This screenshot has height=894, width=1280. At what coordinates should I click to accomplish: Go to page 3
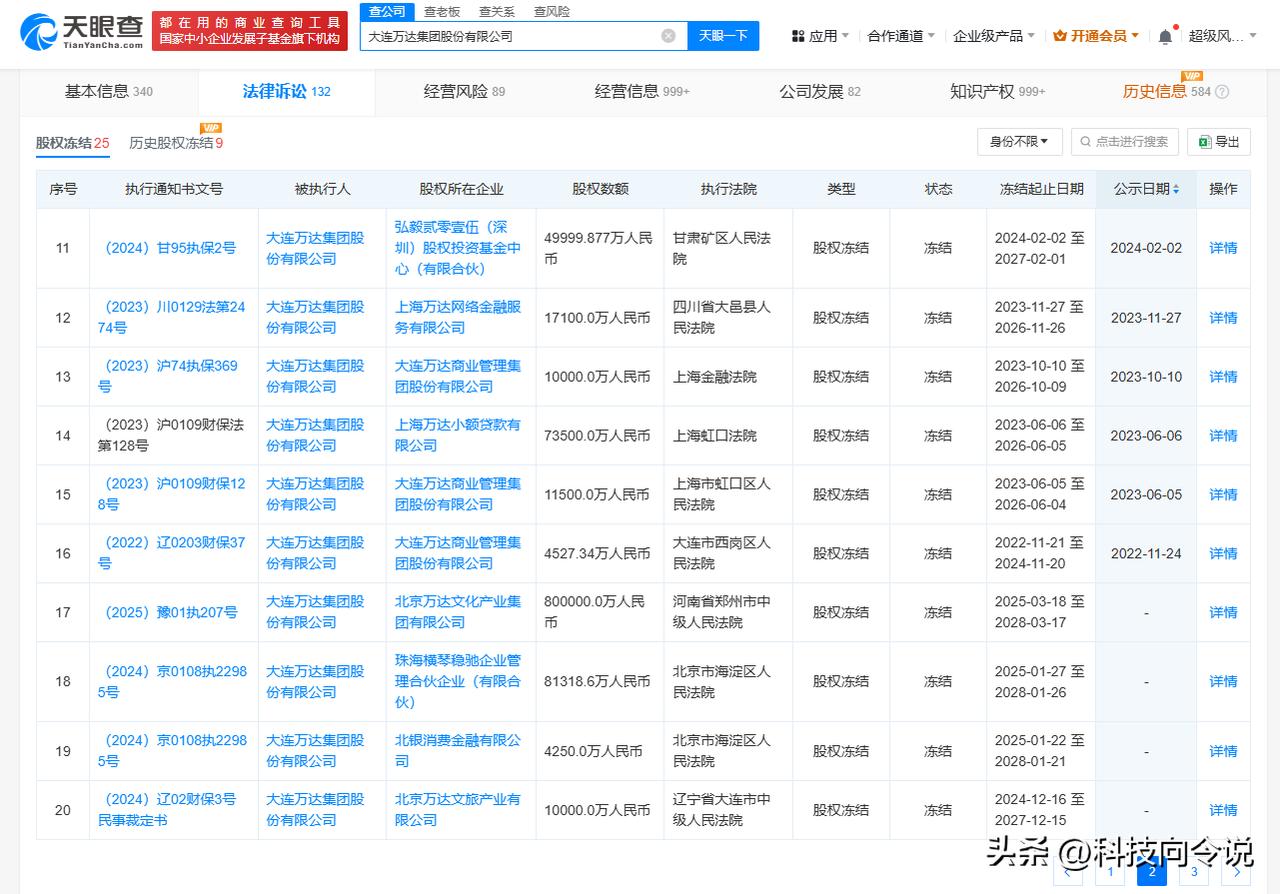click(x=1194, y=871)
